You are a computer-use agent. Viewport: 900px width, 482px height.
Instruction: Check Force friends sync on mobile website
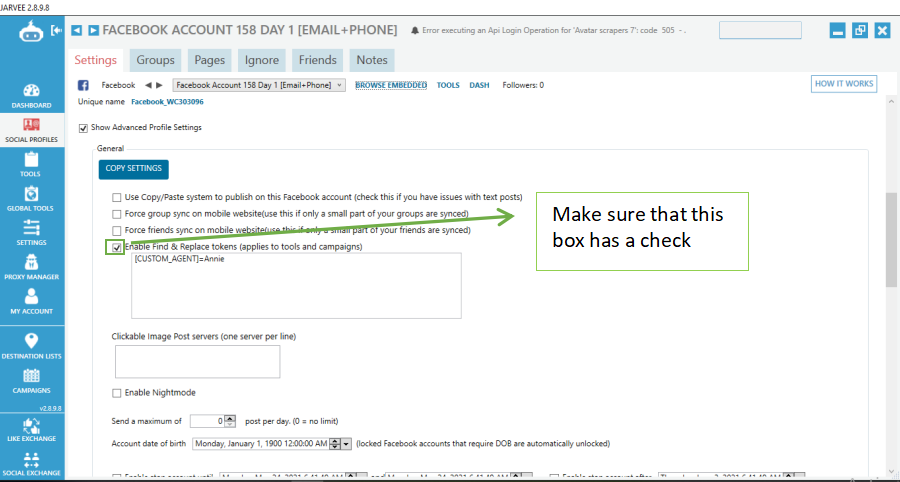(117, 231)
